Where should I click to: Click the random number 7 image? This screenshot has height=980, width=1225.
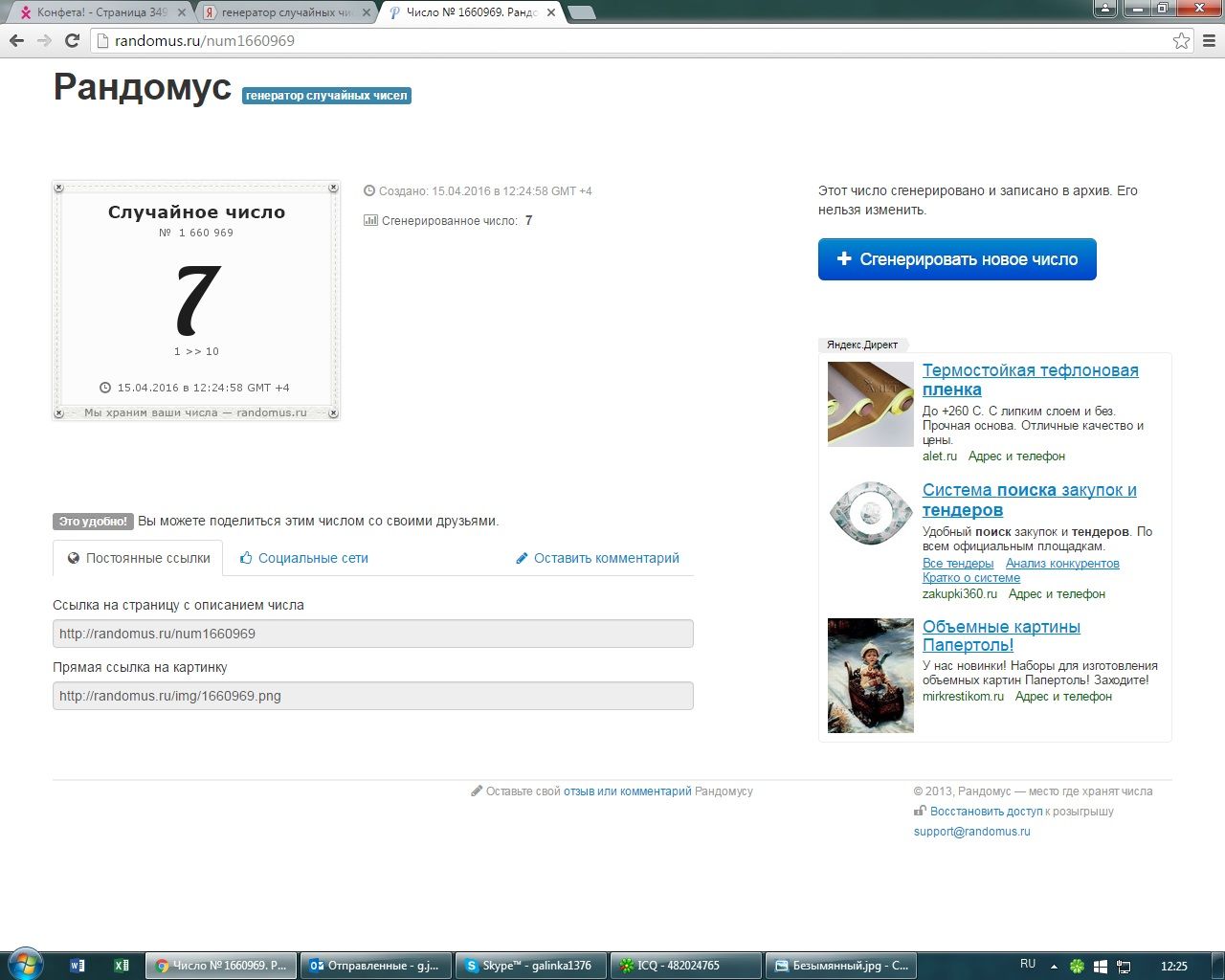tap(196, 301)
